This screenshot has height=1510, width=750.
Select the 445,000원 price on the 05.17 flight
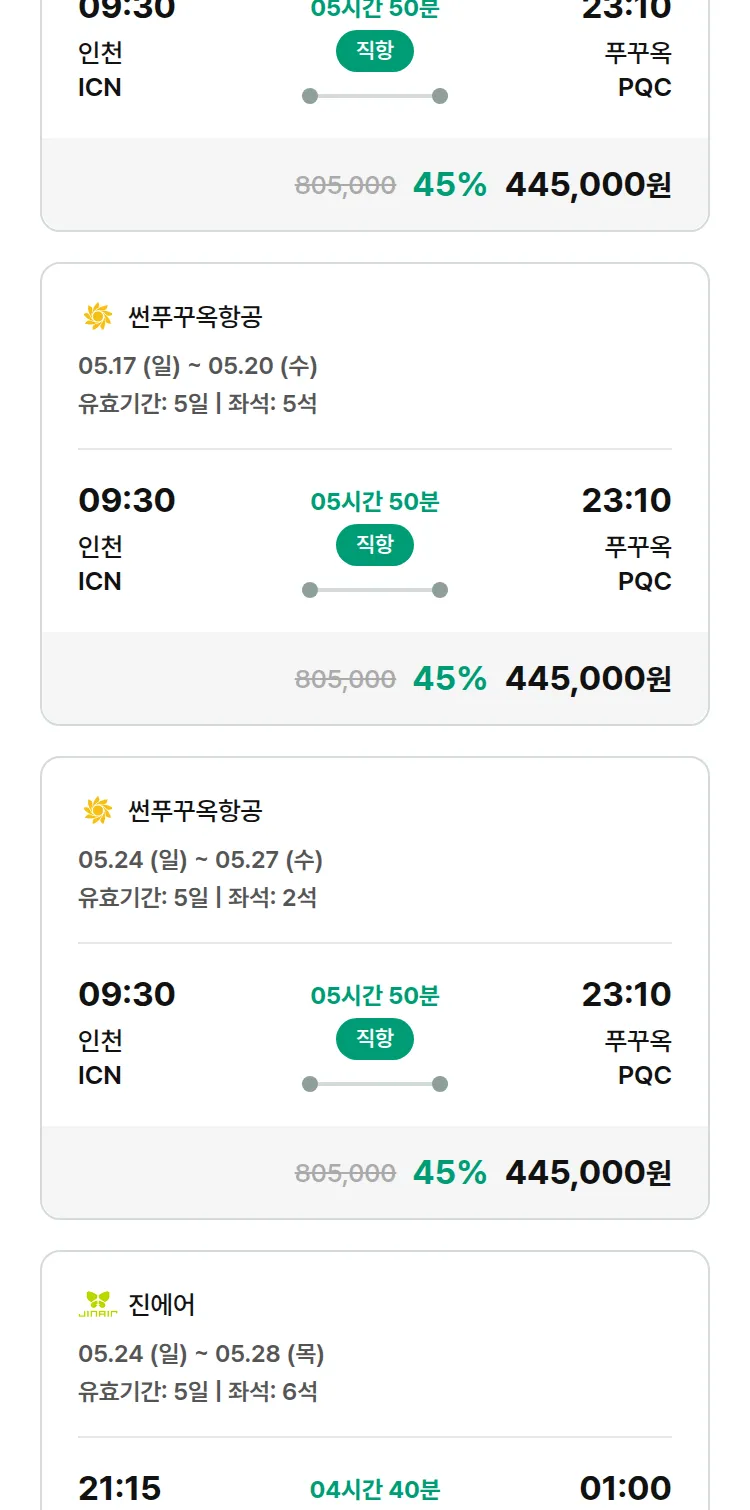click(x=588, y=678)
